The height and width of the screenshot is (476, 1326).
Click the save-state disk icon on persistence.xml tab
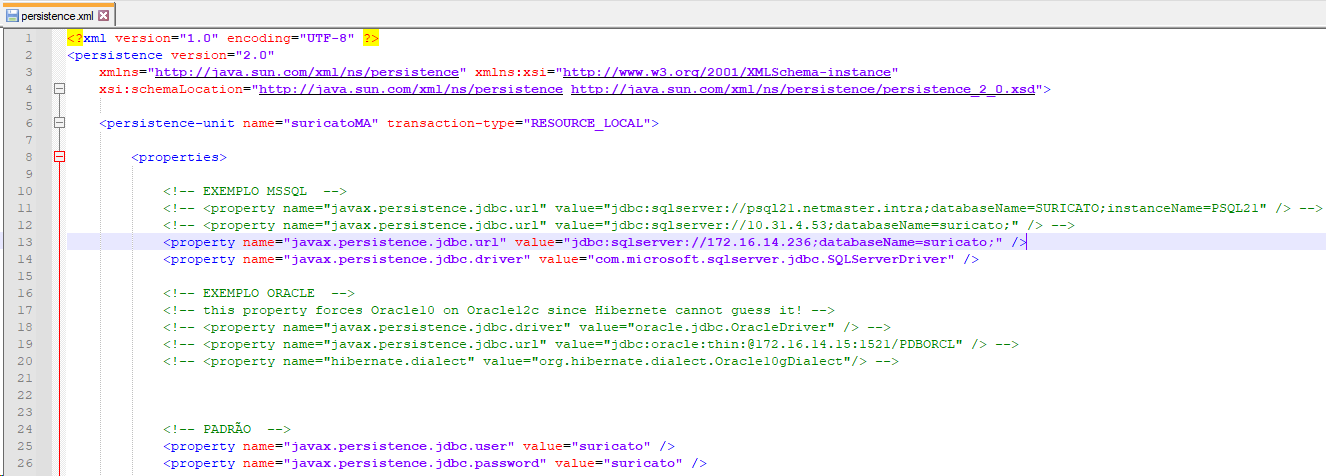point(13,15)
